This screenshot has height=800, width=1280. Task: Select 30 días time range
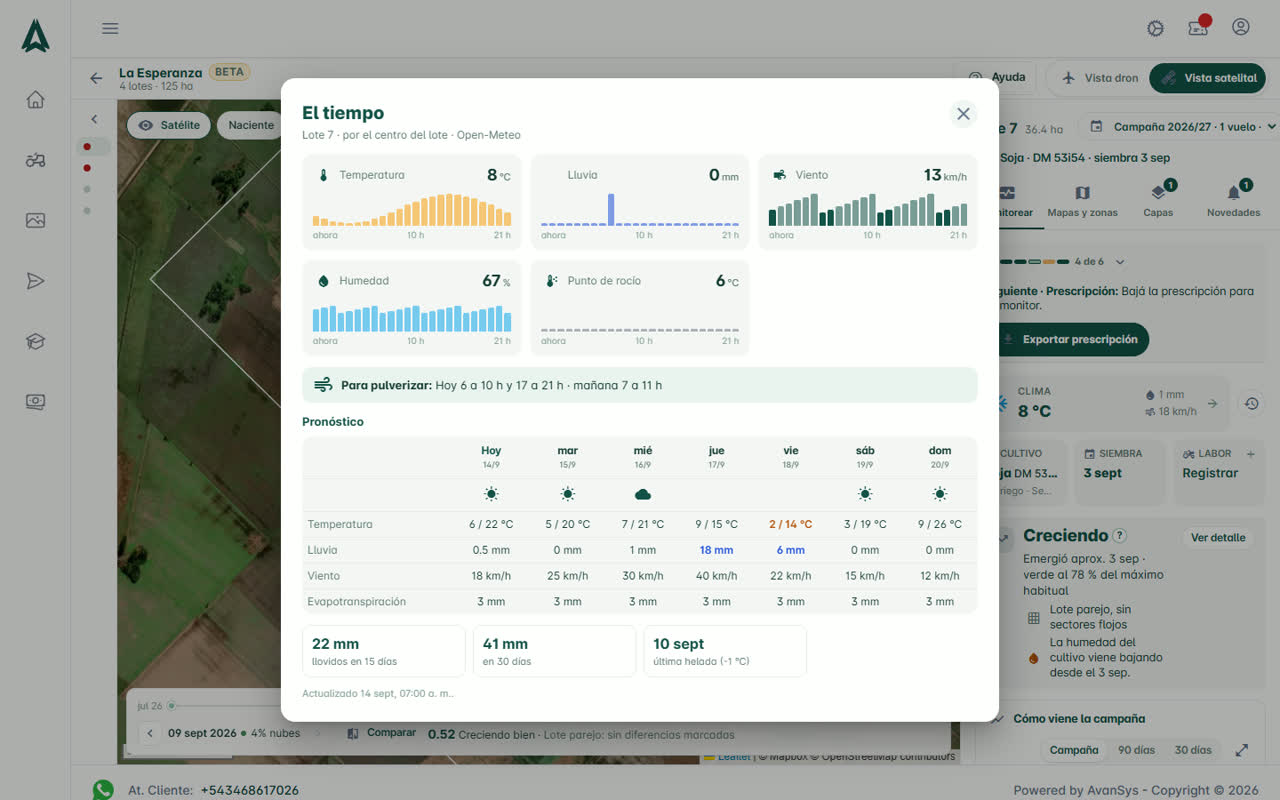[x=1193, y=750]
